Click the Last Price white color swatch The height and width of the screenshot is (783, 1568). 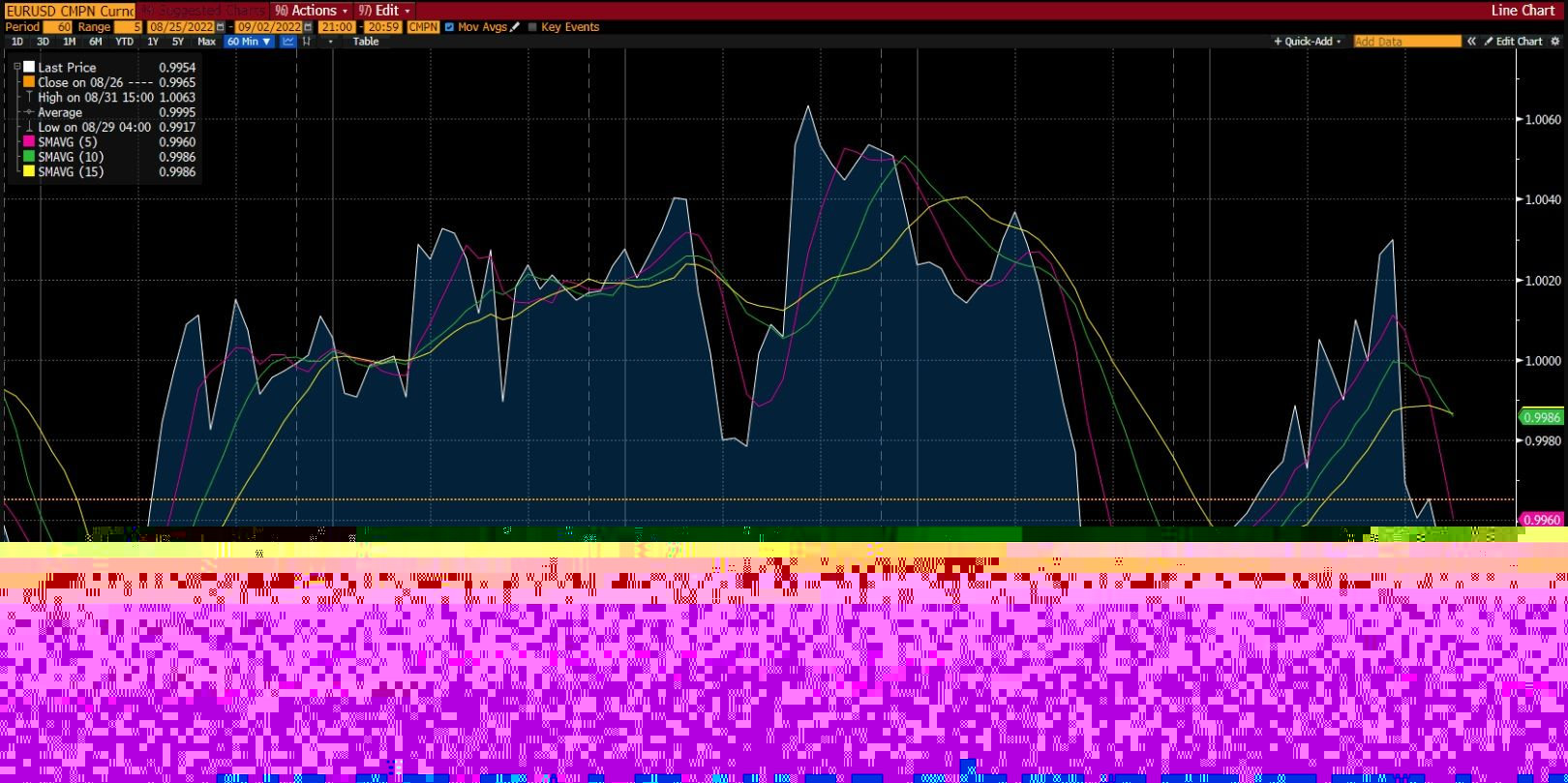point(29,67)
